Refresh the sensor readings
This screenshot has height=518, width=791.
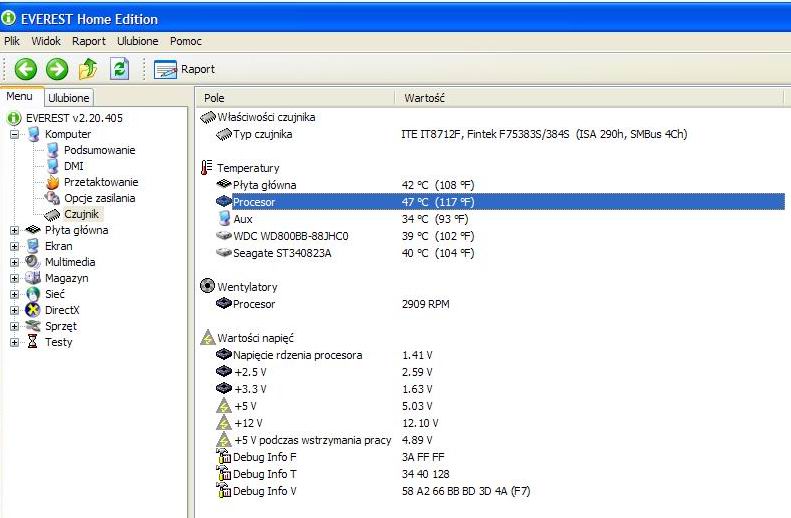(120, 69)
